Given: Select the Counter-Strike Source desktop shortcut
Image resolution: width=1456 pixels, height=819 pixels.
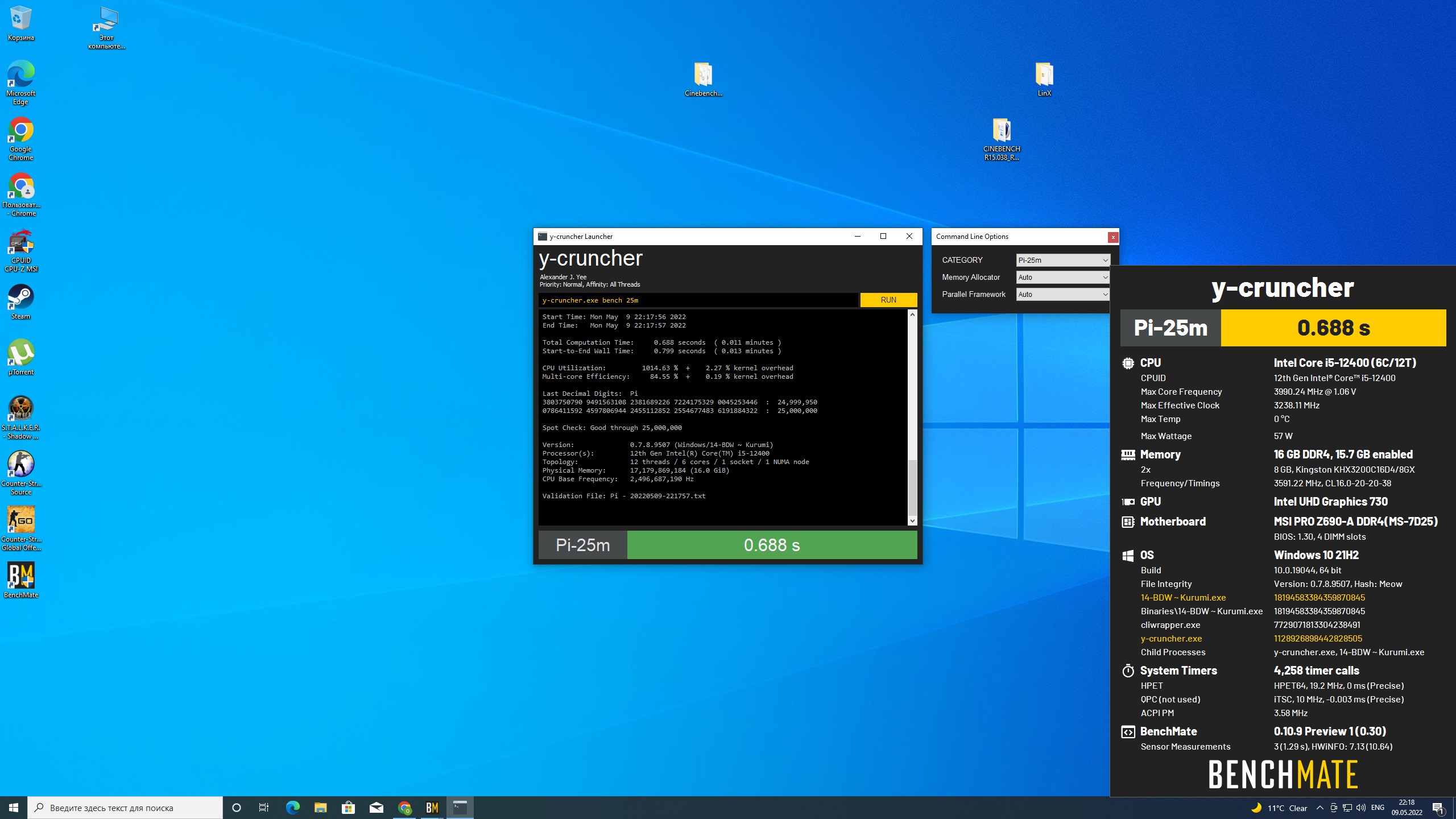Looking at the screenshot, I should 21,473.
